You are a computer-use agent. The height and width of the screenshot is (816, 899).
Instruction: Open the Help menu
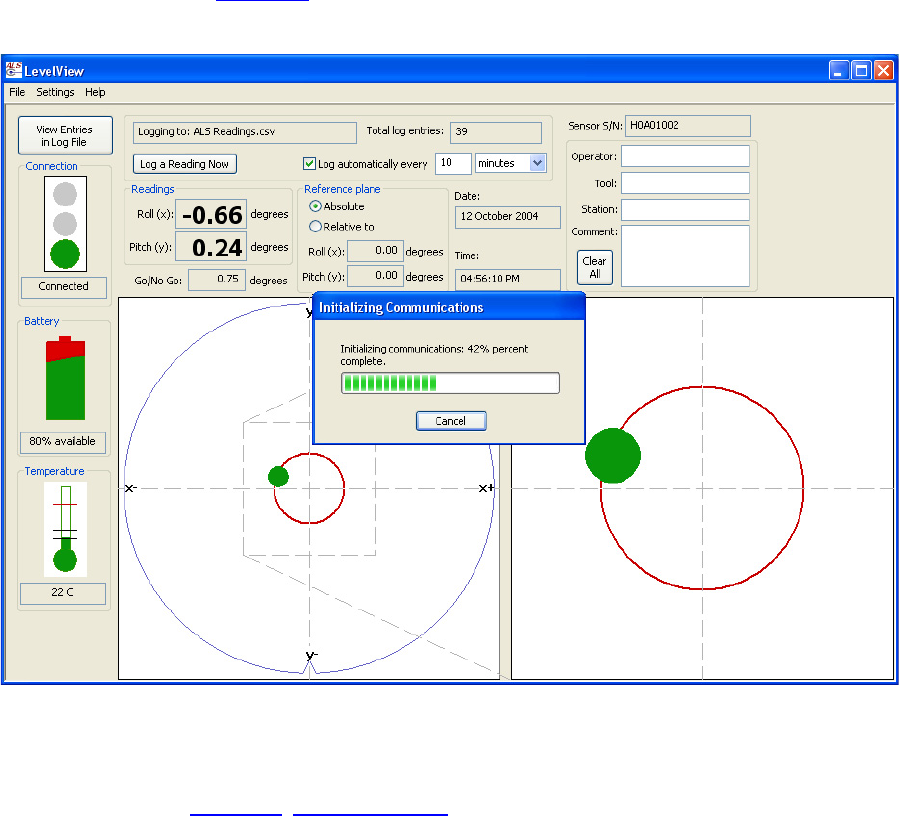pyautogui.click(x=95, y=92)
